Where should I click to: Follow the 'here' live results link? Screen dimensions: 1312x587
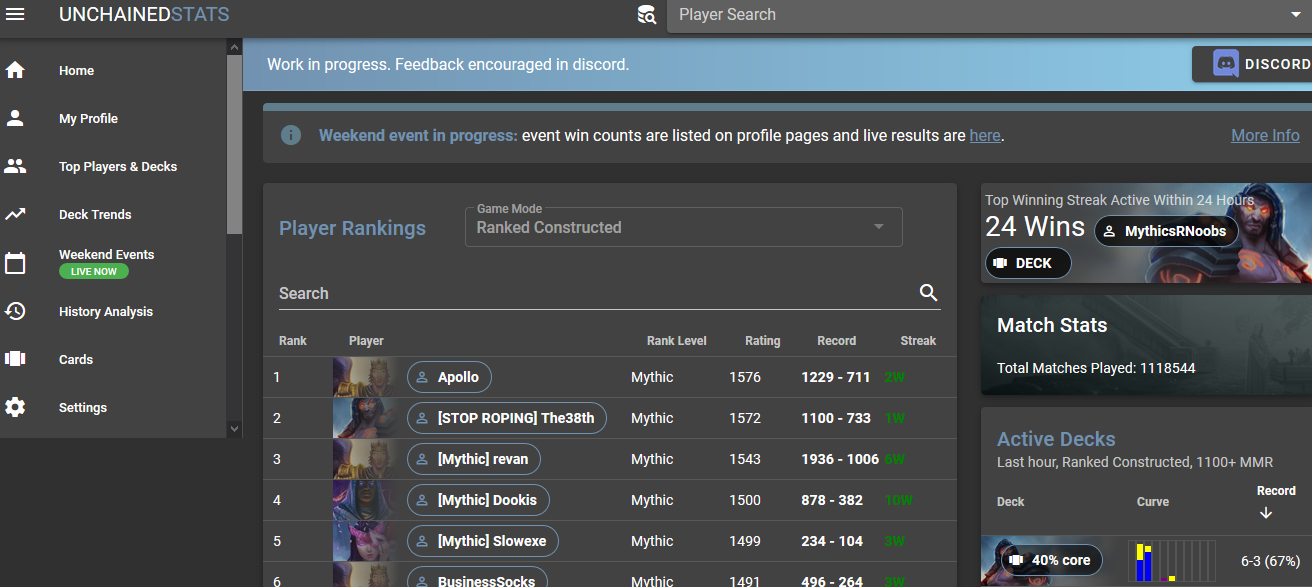coord(985,135)
